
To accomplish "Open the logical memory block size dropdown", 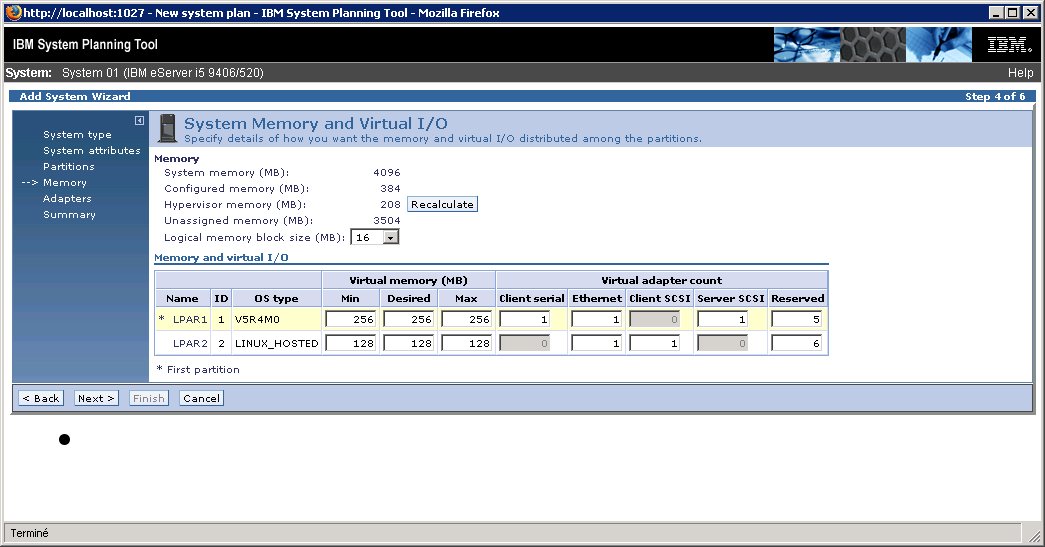I will [x=391, y=237].
